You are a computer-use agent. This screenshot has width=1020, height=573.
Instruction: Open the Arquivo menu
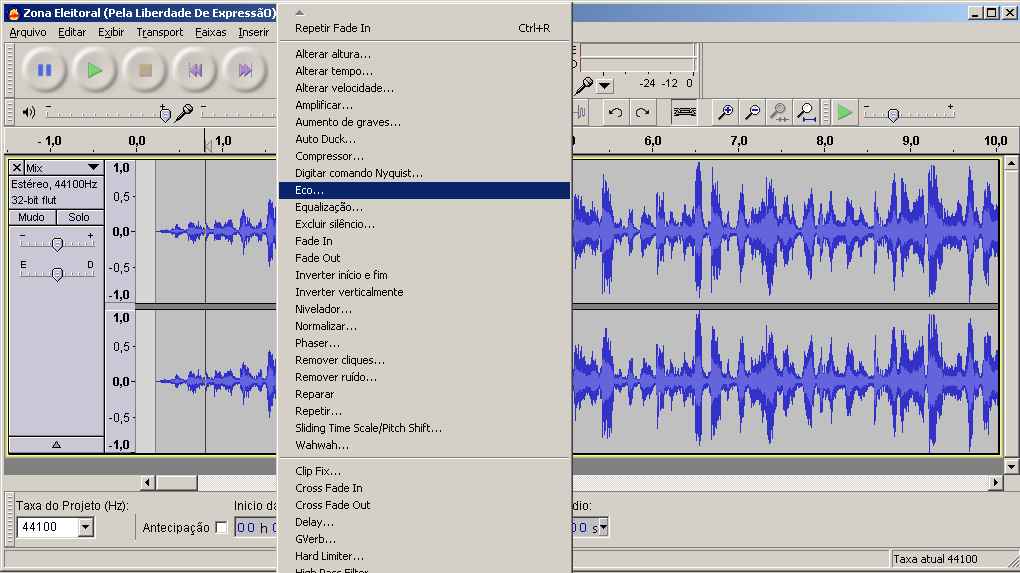click(x=28, y=32)
